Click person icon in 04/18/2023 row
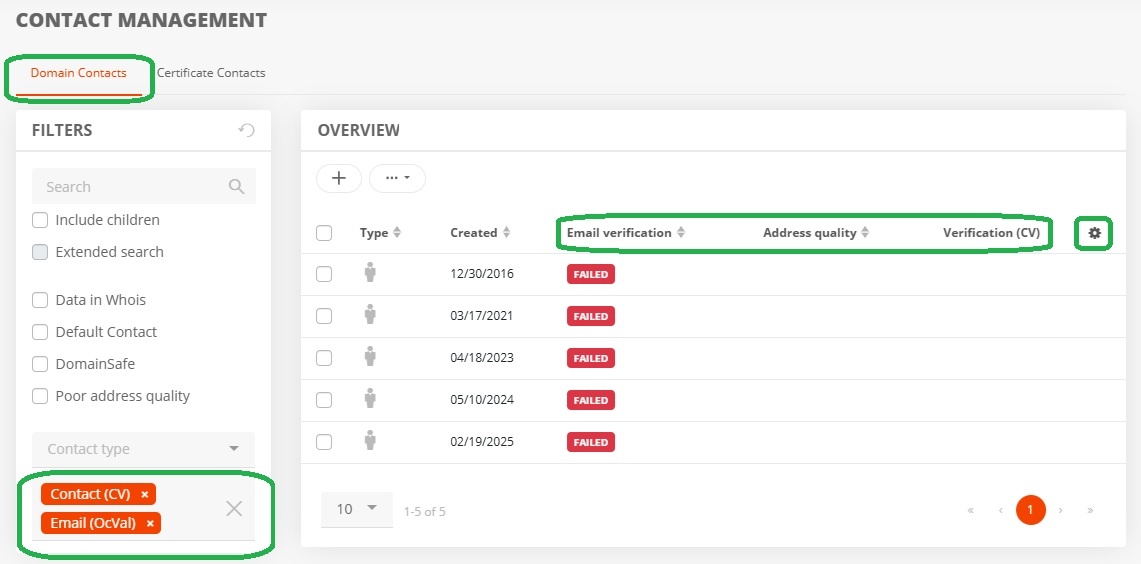 (x=370, y=357)
